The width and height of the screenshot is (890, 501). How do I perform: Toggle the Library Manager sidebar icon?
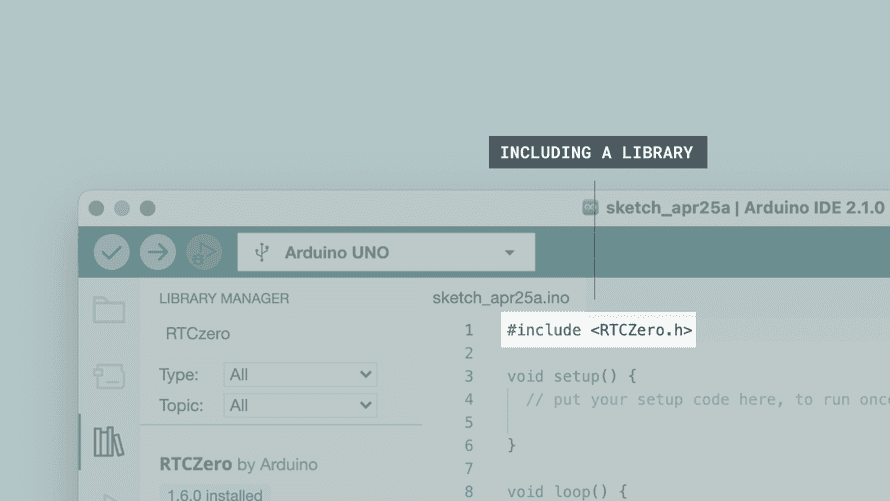109,441
